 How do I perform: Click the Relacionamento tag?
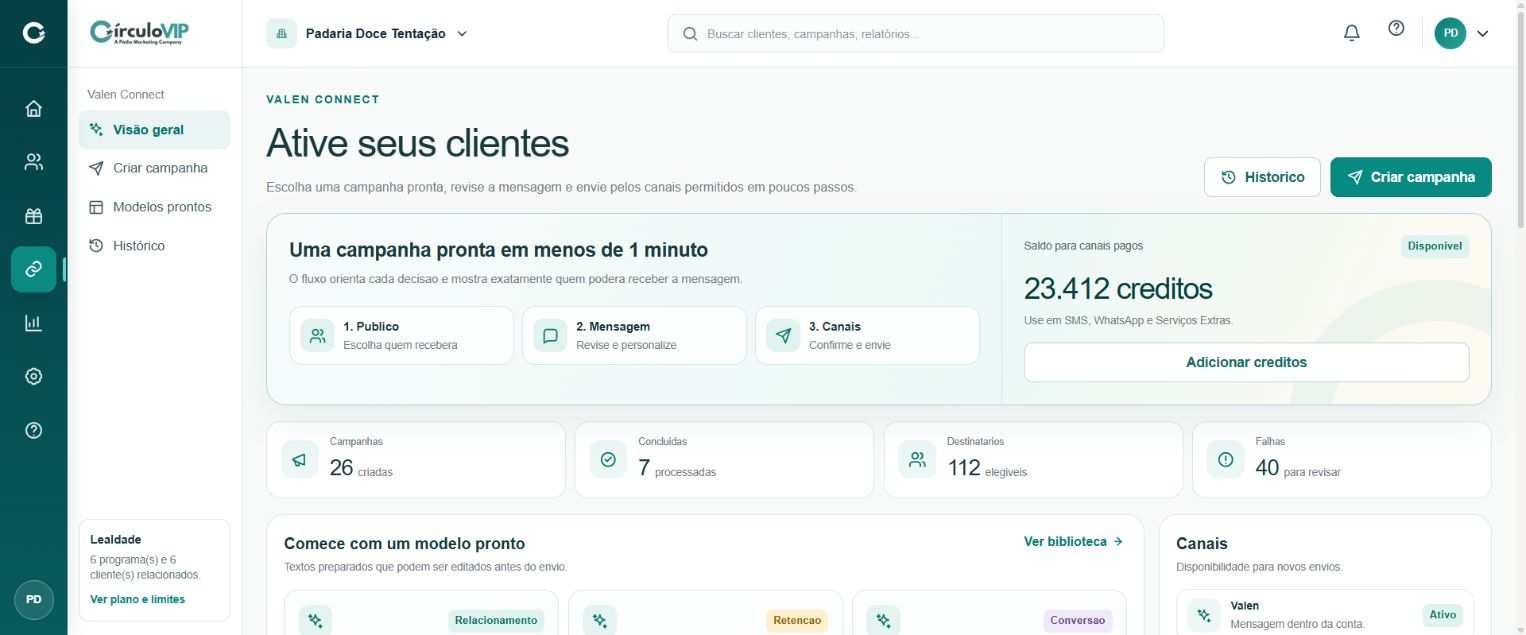[x=496, y=620]
